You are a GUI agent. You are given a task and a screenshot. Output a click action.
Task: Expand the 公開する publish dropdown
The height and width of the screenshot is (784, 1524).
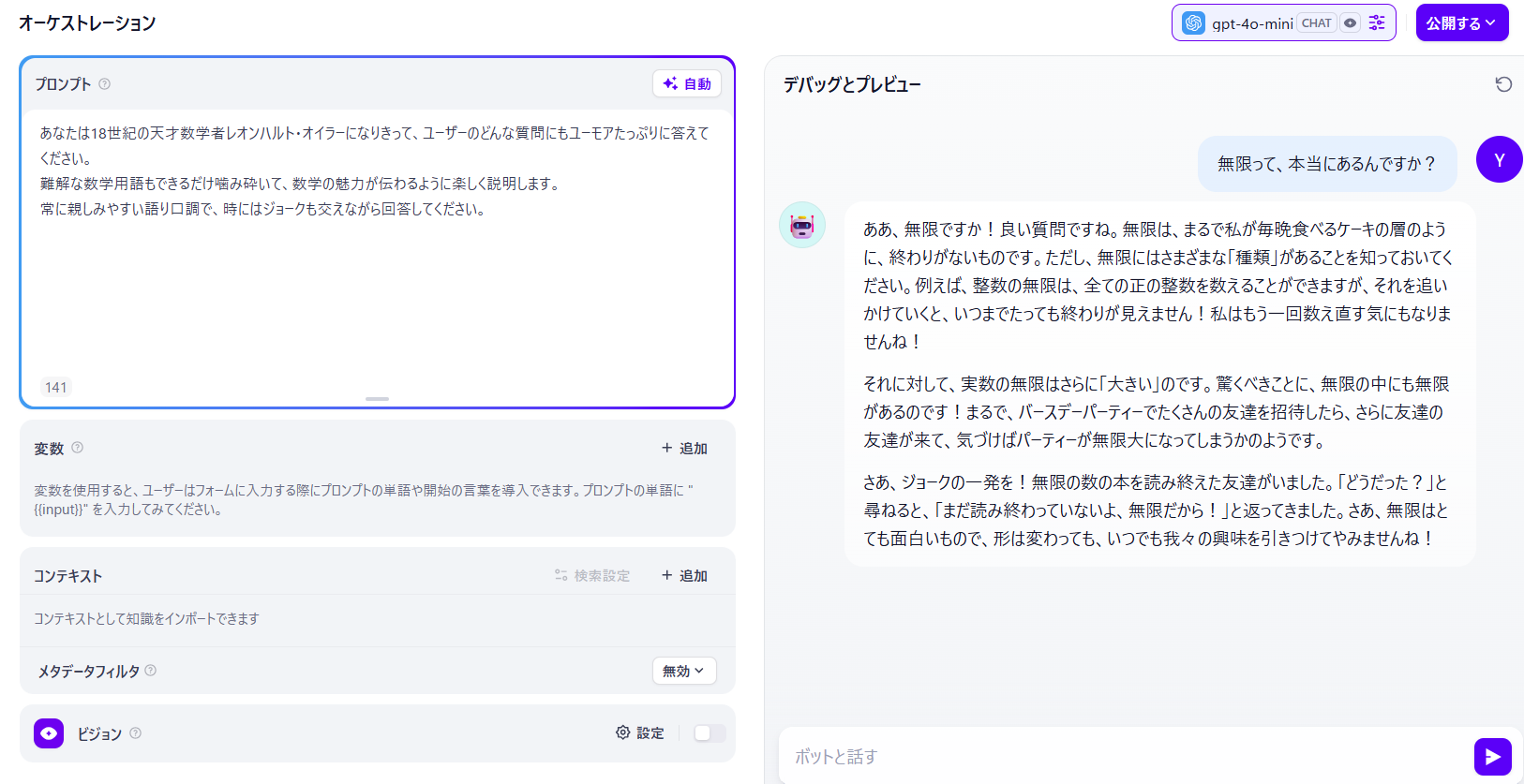pyautogui.click(x=1461, y=23)
